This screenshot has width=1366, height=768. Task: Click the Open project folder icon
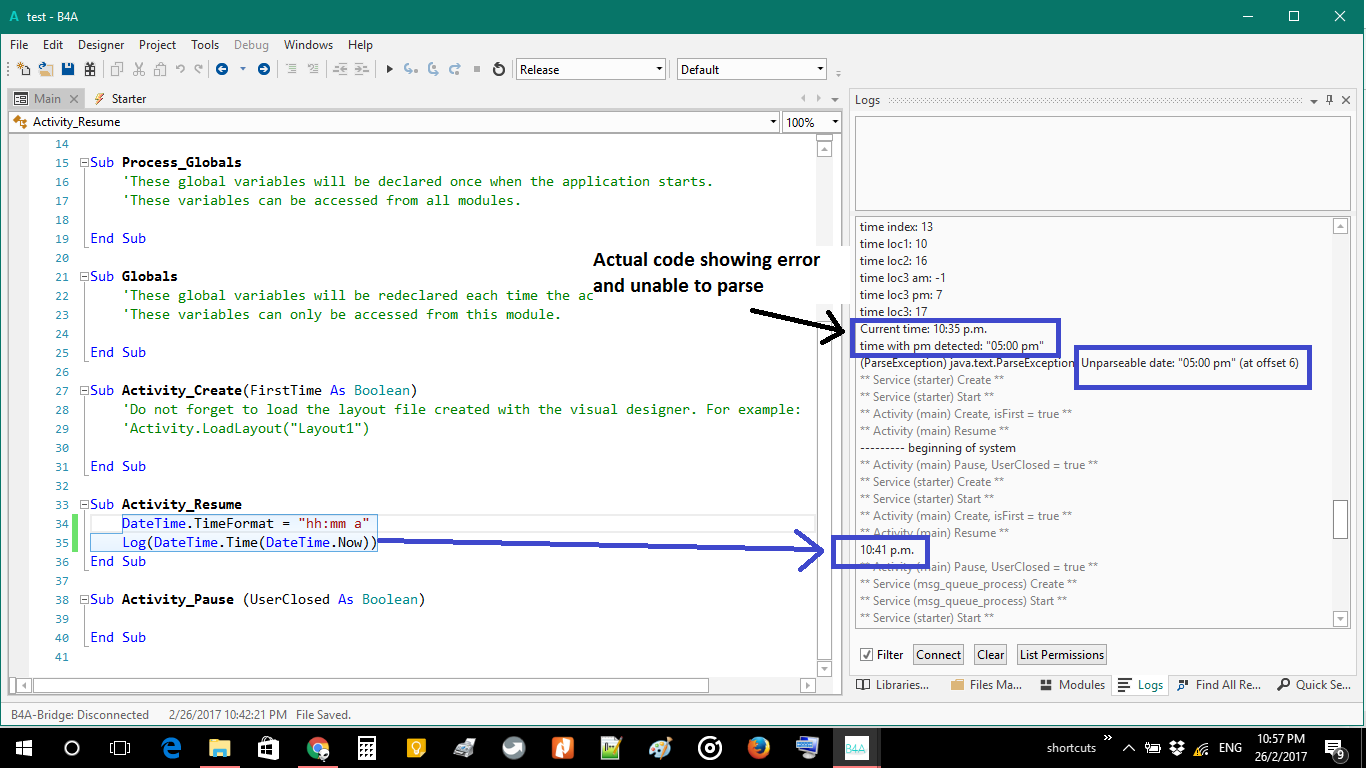point(46,69)
